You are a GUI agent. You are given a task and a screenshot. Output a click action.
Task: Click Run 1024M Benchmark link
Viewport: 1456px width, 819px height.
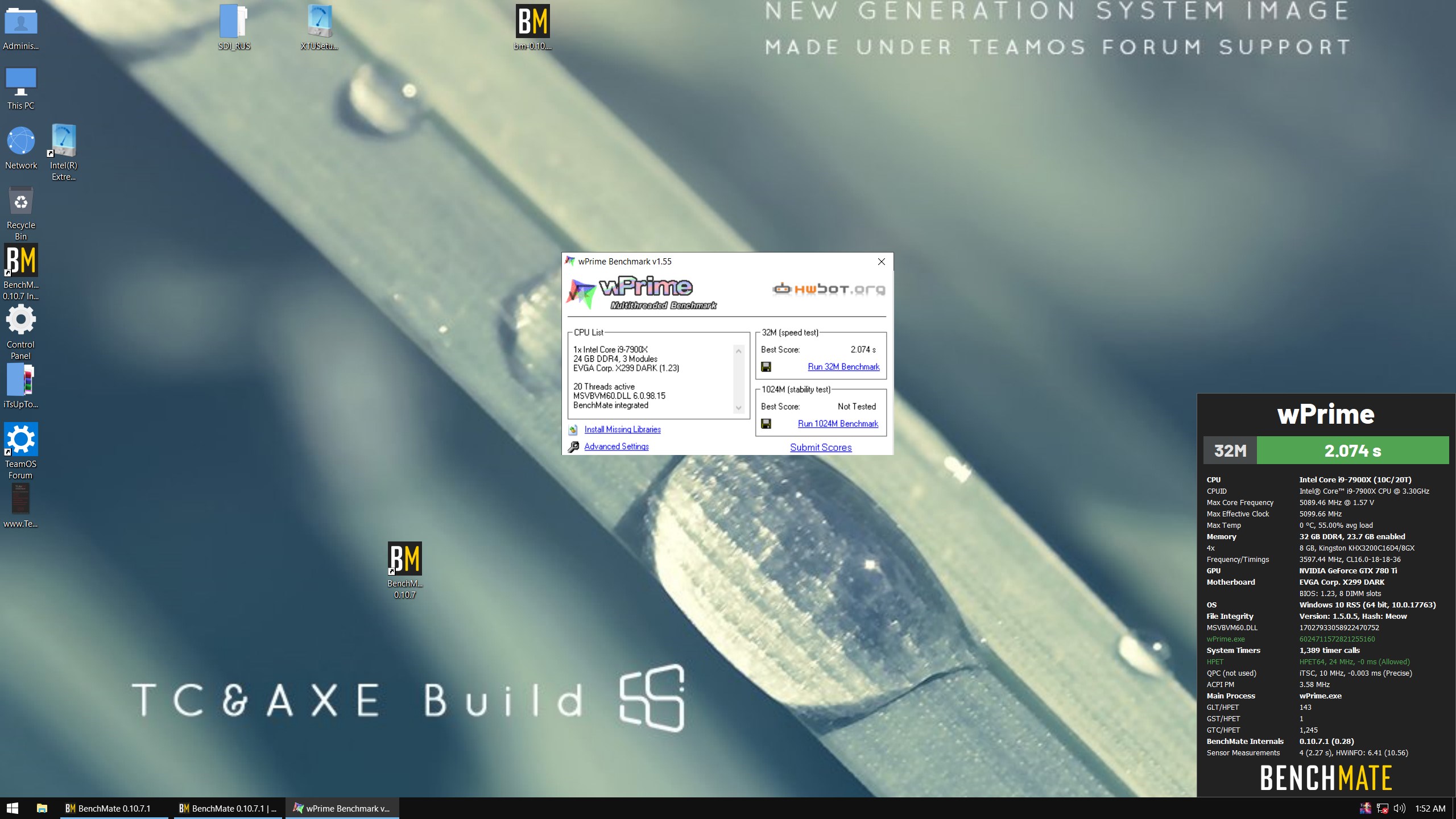click(x=838, y=424)
